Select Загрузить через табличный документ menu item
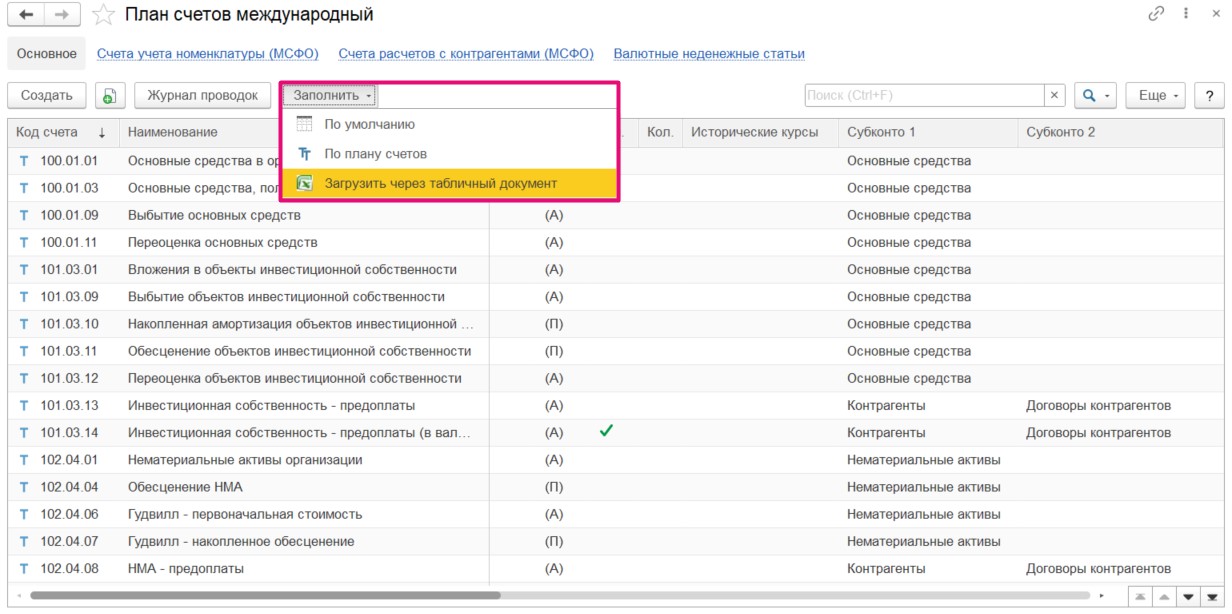The image size is (1232, 614). click(440, 184)
